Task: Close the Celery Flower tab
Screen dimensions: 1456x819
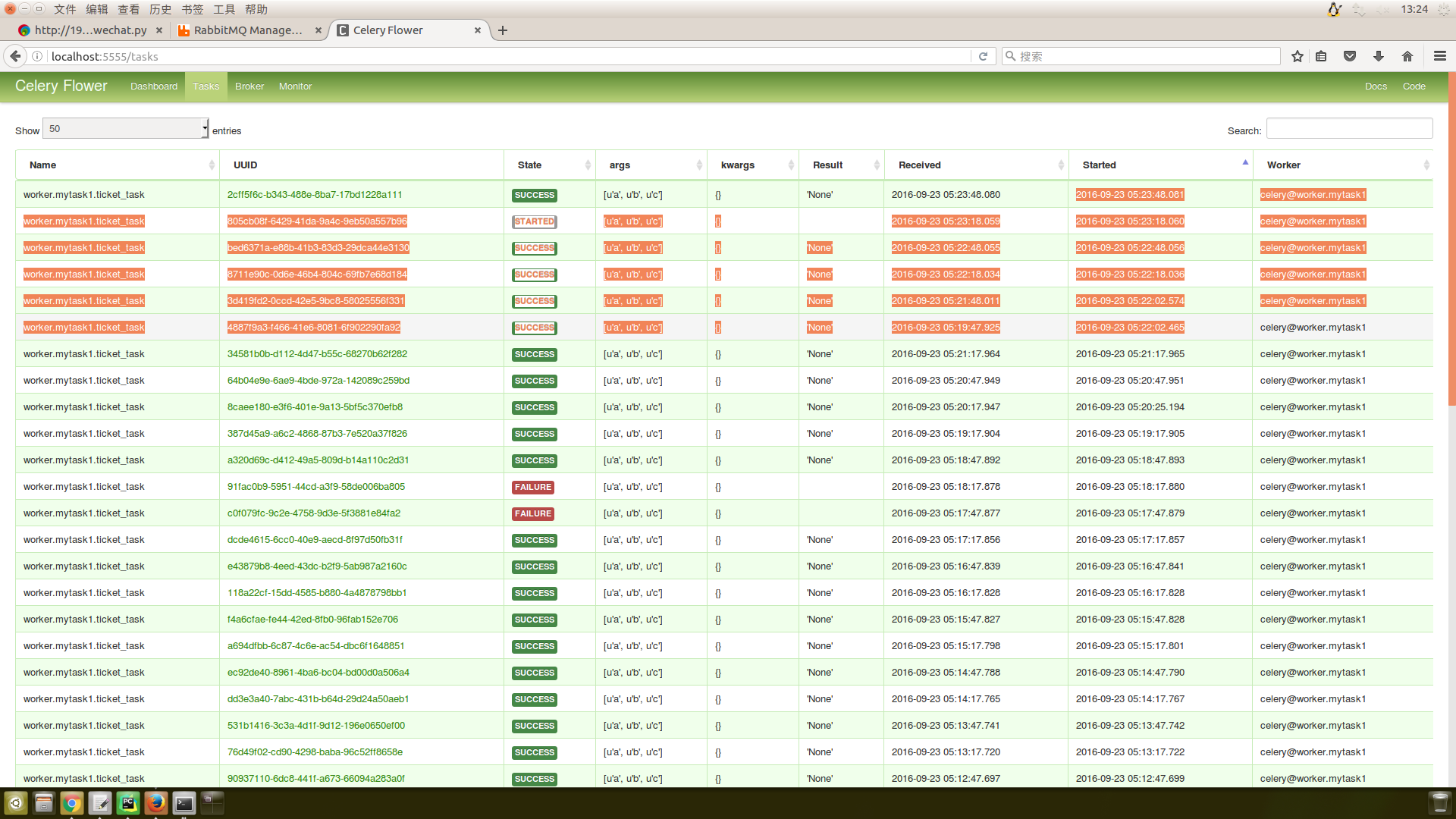Action: [478, 30]
